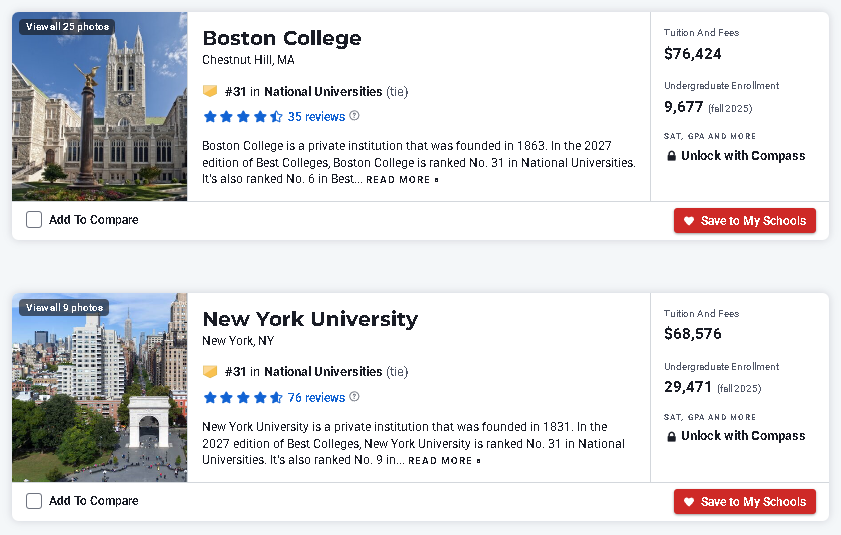
Task: Click View all 9 photos badge
Action: tap(64, 307)
